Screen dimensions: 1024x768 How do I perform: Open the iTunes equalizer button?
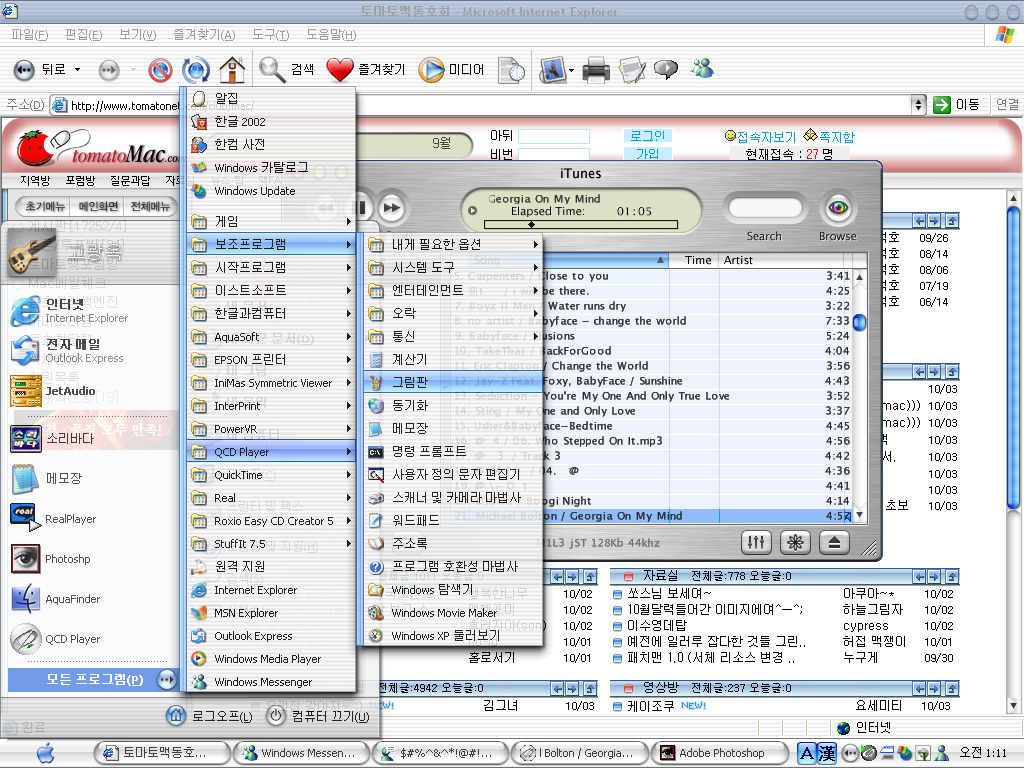click(x=757, y=541)
